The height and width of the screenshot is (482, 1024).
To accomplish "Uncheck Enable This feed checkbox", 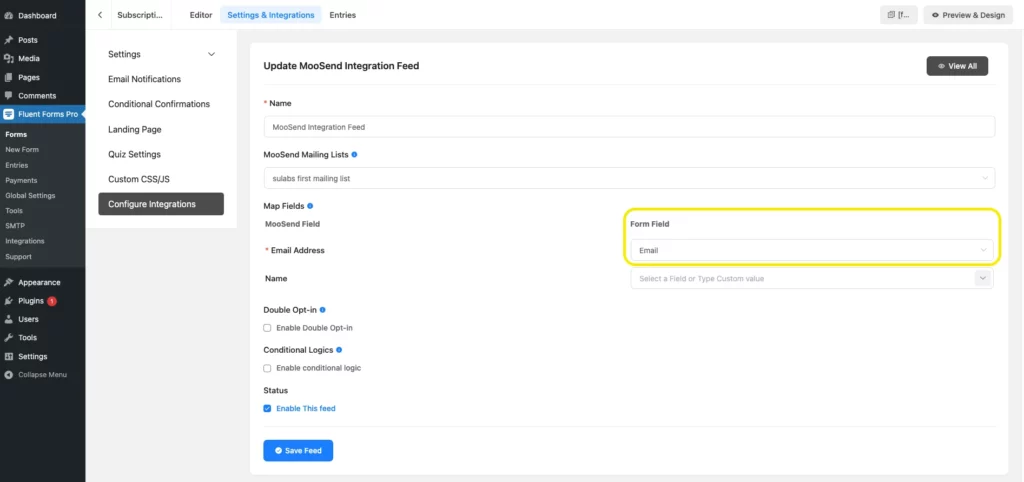I will [267, 409].
